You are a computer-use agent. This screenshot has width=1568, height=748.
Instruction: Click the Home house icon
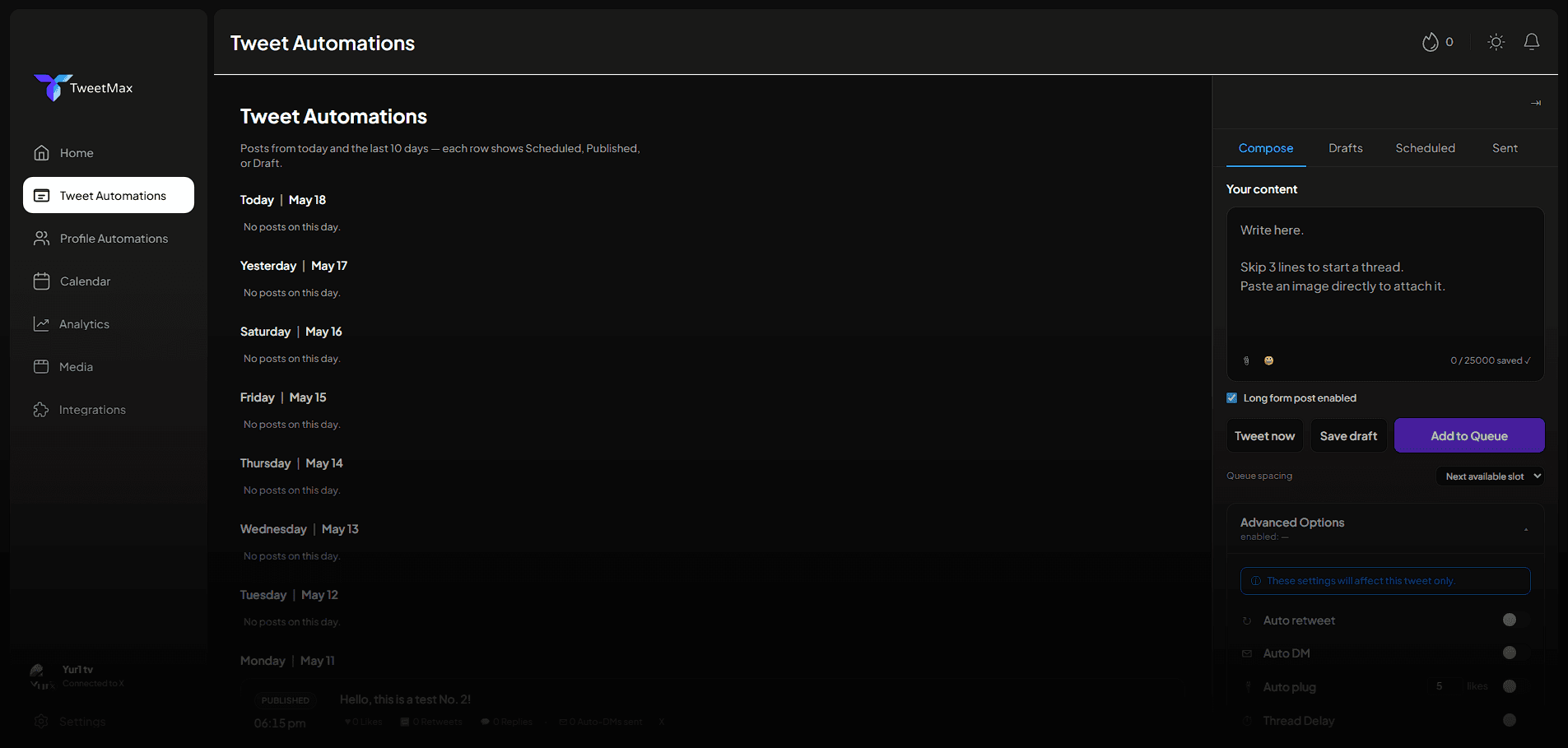point(41,153)
